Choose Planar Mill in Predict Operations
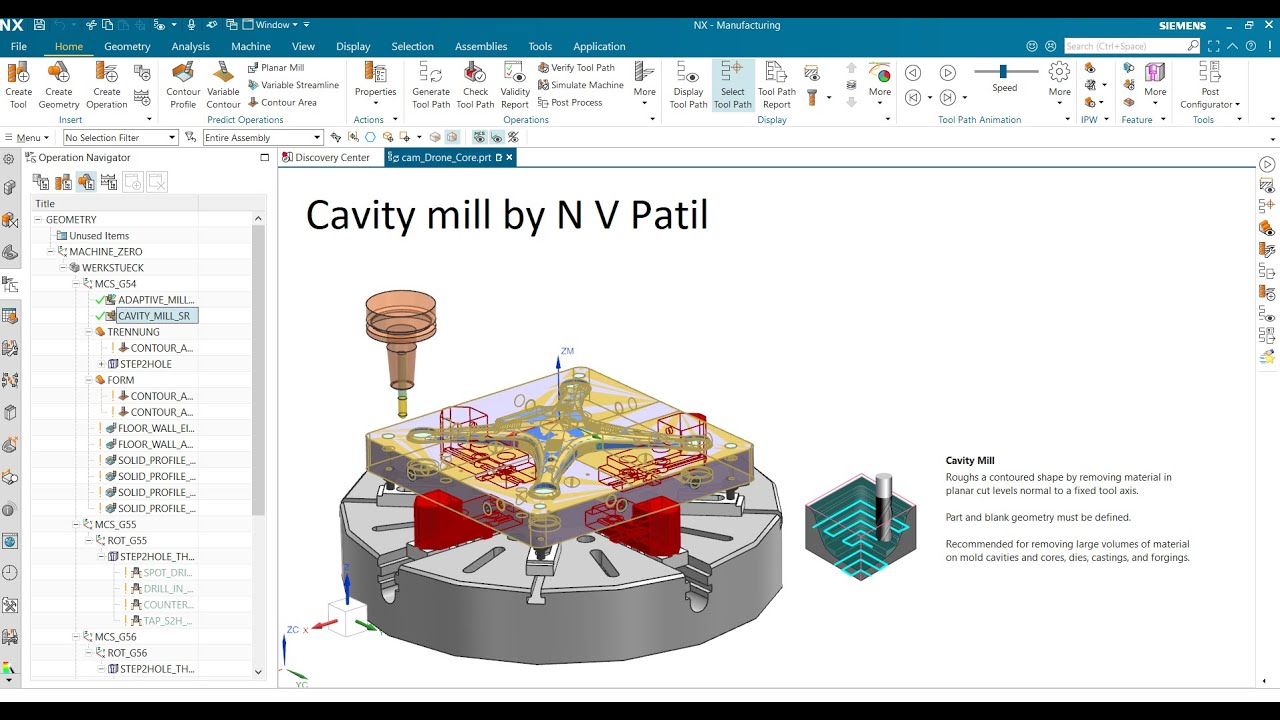This screenshot has height=720, width=1280. (276, 68)
